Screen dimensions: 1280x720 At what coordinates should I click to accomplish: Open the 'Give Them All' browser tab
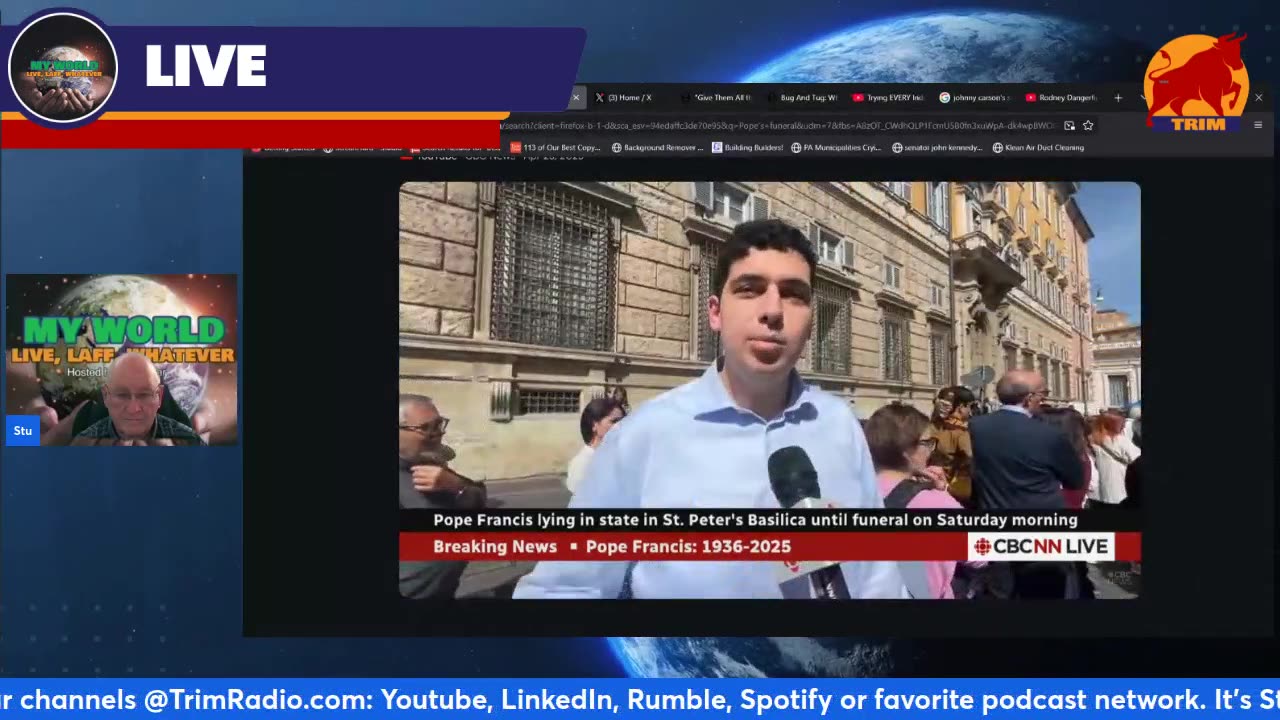716,98
